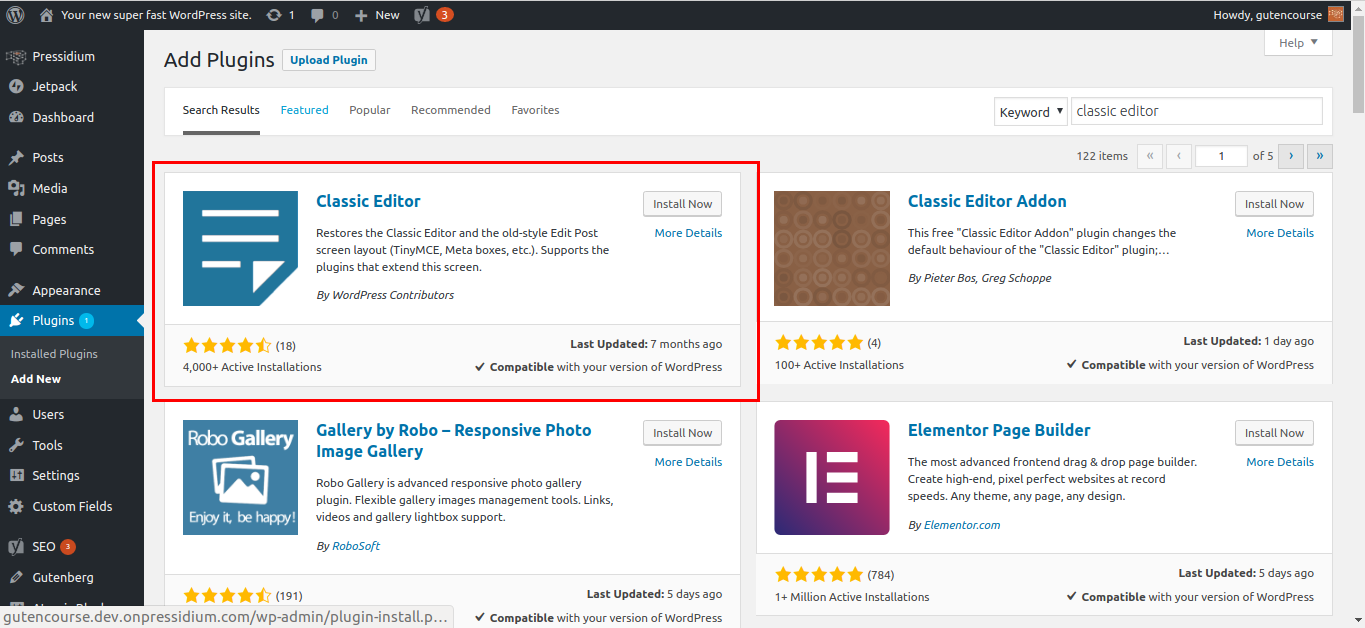The image size is (1365, 628).
Task: Open the Classic Editor Addon title link
Action: pyautogui.click(x=987, y=201)
